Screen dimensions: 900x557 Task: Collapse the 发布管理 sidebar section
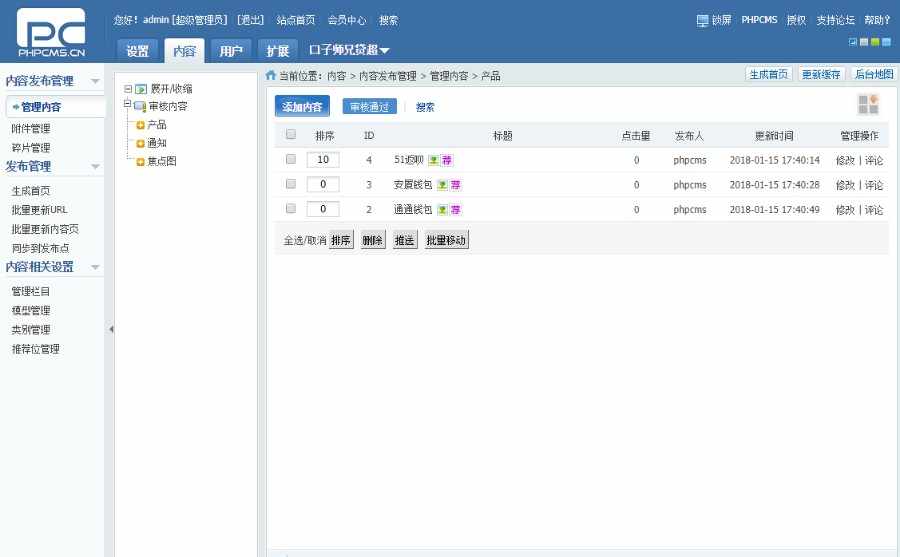tap(95, 167)
